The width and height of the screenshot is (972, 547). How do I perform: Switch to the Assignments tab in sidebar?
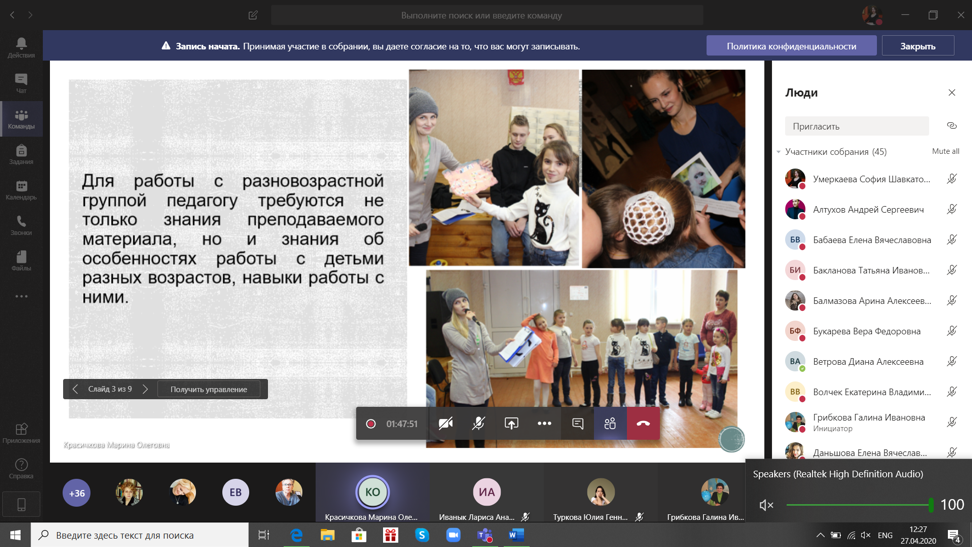21,154
